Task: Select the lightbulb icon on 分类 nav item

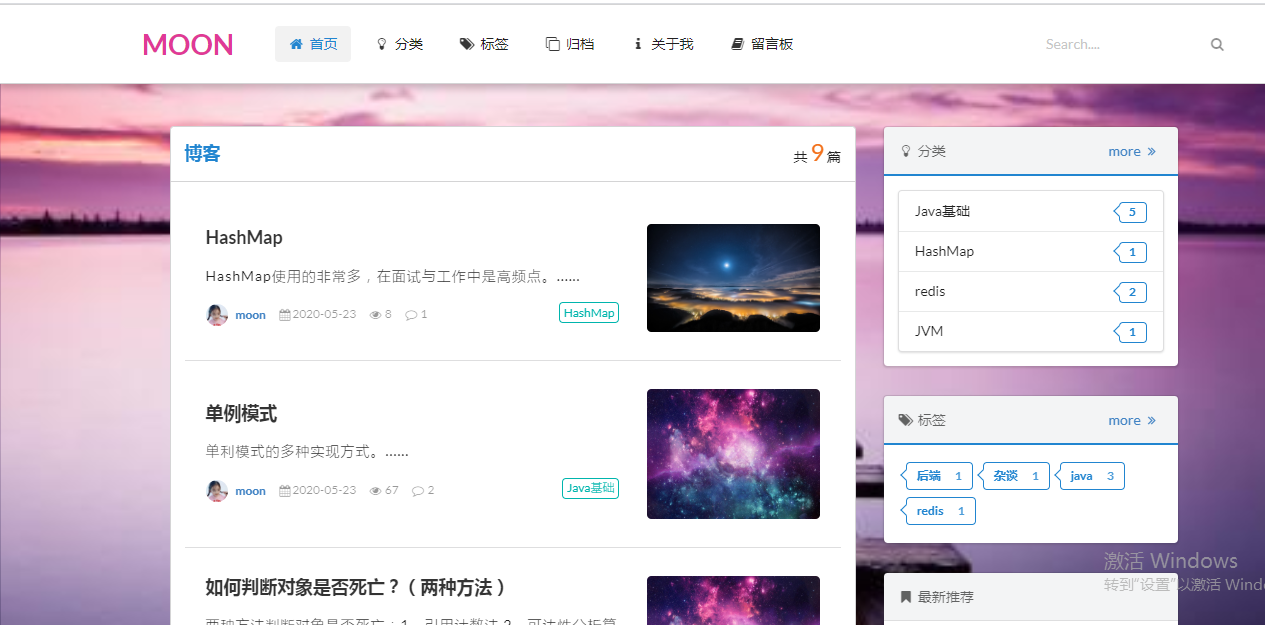Action: [381, 43]
